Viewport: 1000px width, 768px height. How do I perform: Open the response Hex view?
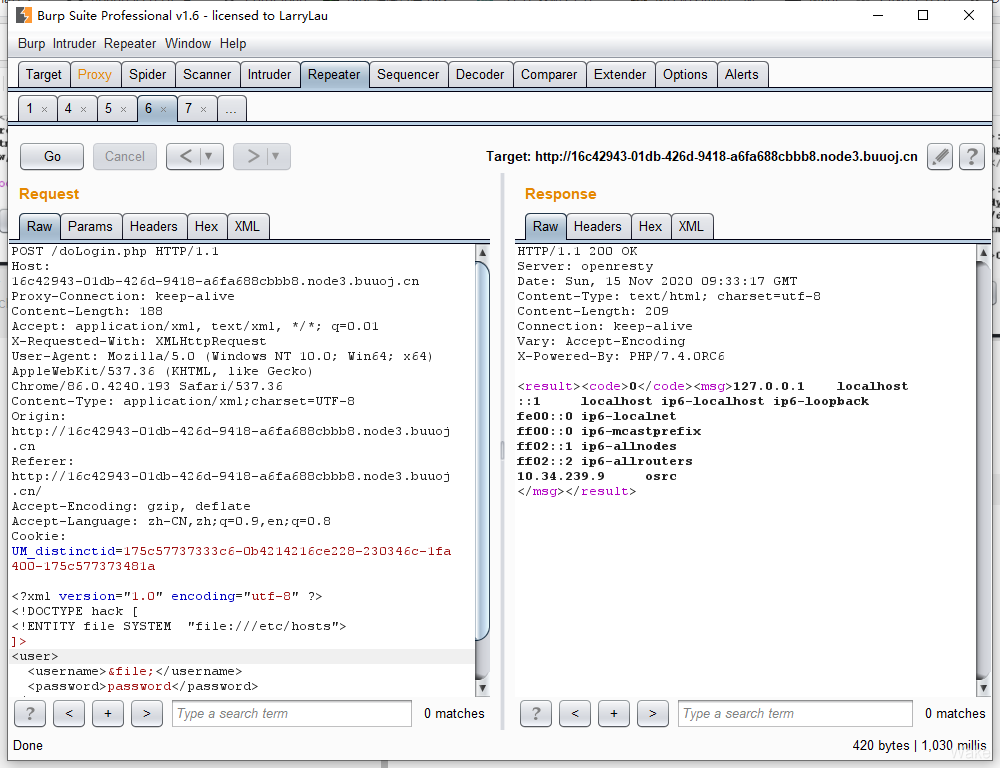(651, 226)
